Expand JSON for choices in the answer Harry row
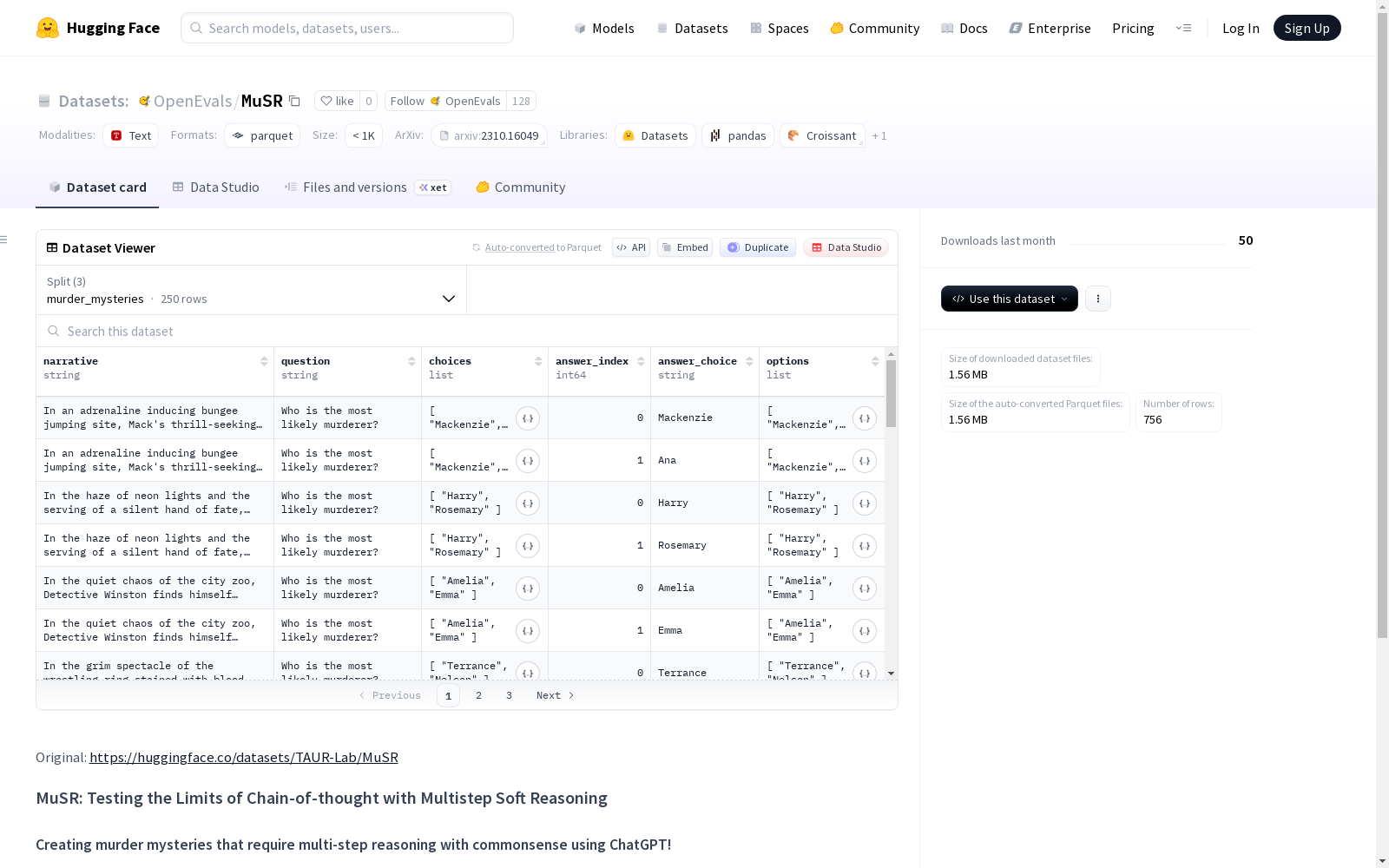This screenshot has height=868, width=1389. click(528, 503)
